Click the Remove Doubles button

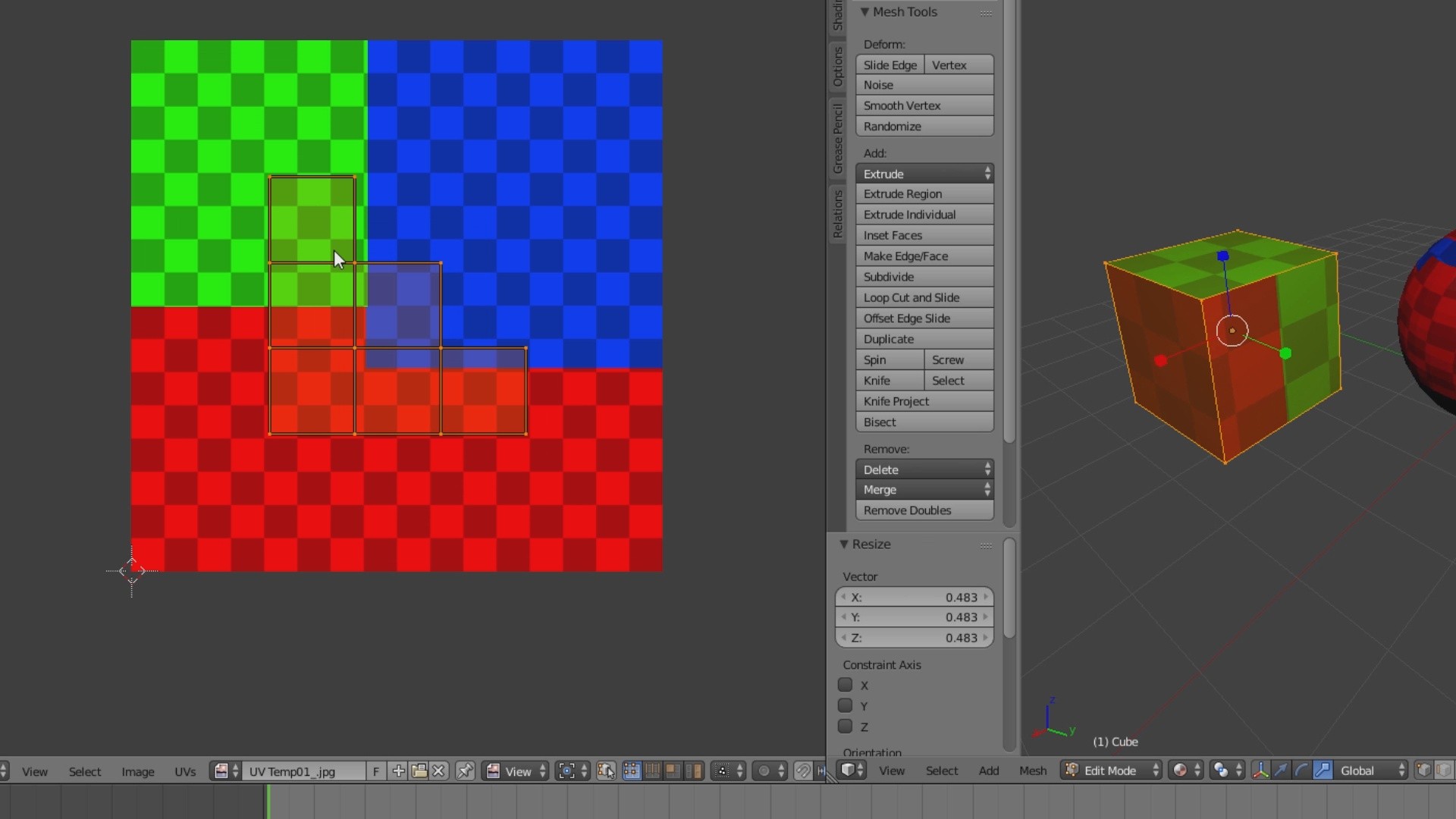coord(924,510)
